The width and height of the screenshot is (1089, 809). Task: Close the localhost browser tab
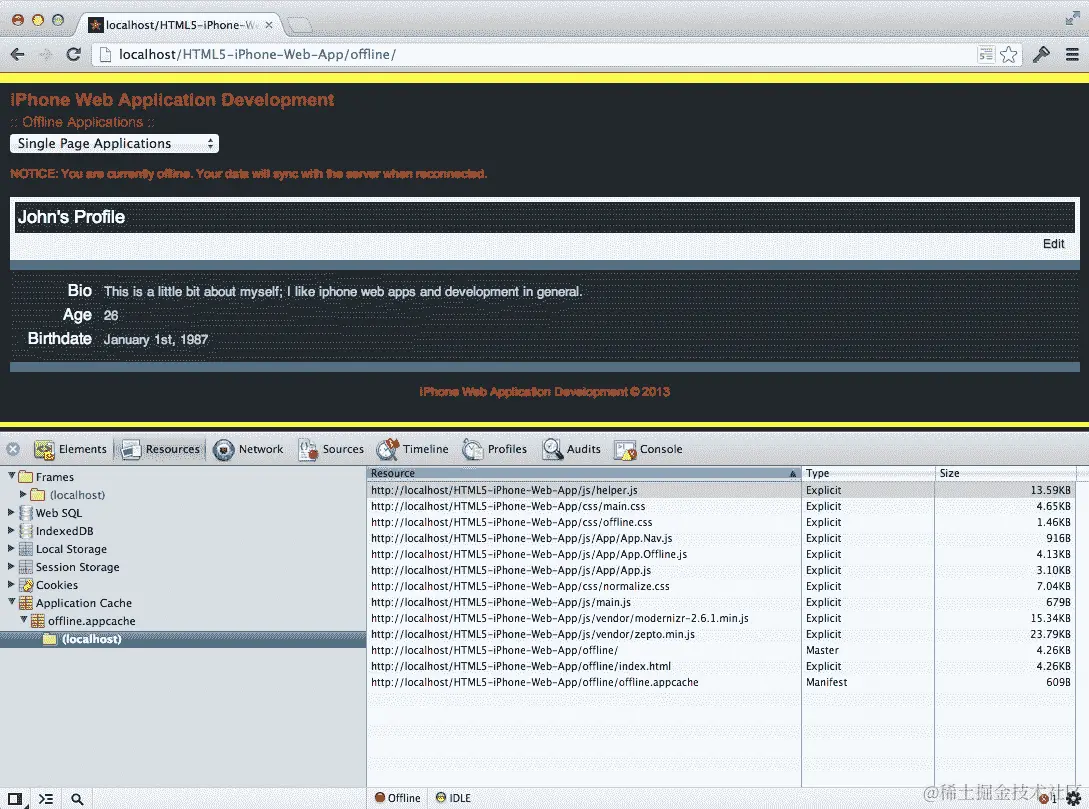coord(269,25)
